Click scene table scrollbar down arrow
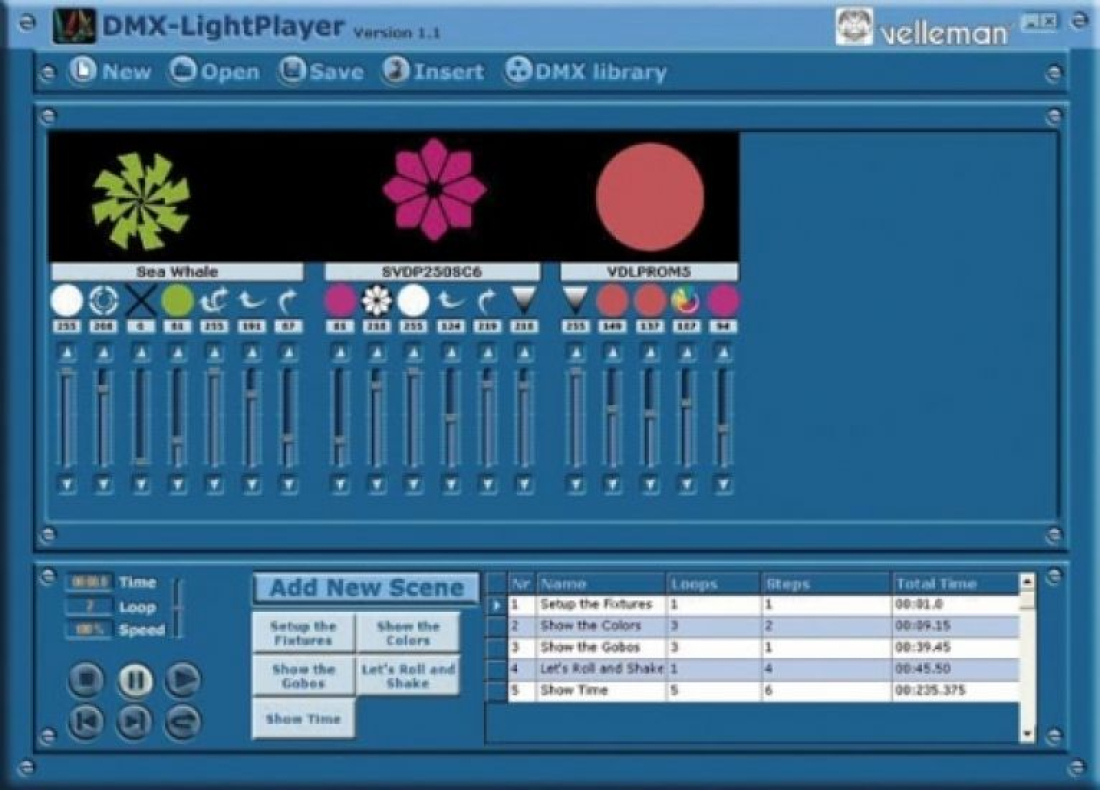1100x790 pixels. click(x=1027, y=734)
